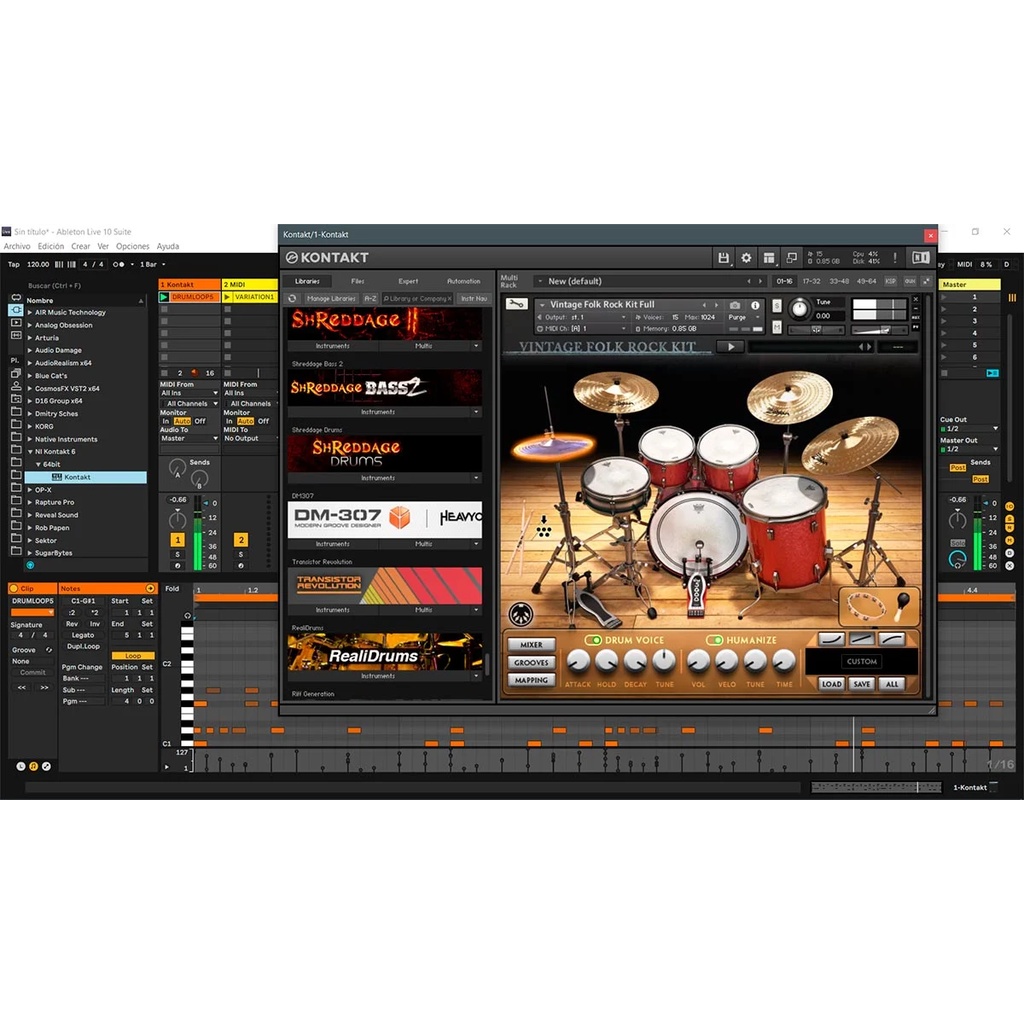
Task: Show instrument info icon
Action: tap(755, 305)
